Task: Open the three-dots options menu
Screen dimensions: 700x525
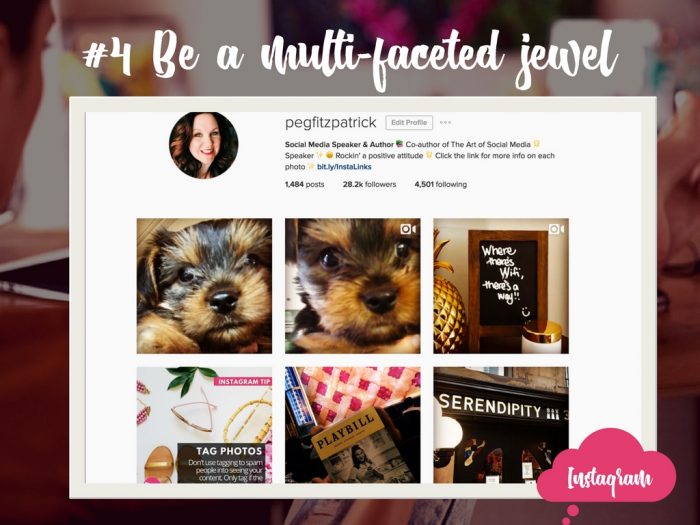Action: coord(446,122)
